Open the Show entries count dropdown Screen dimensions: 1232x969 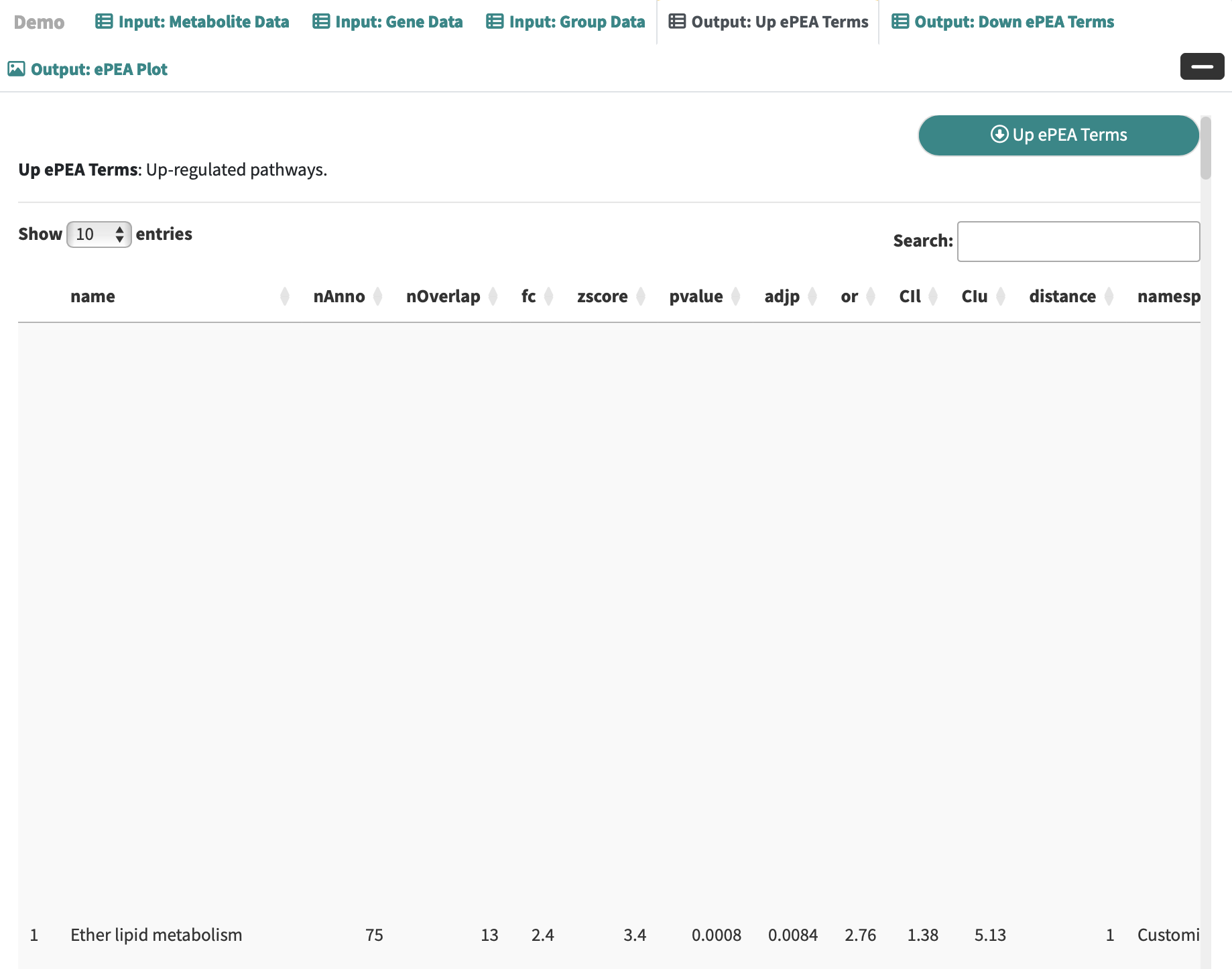coord(99,235)
